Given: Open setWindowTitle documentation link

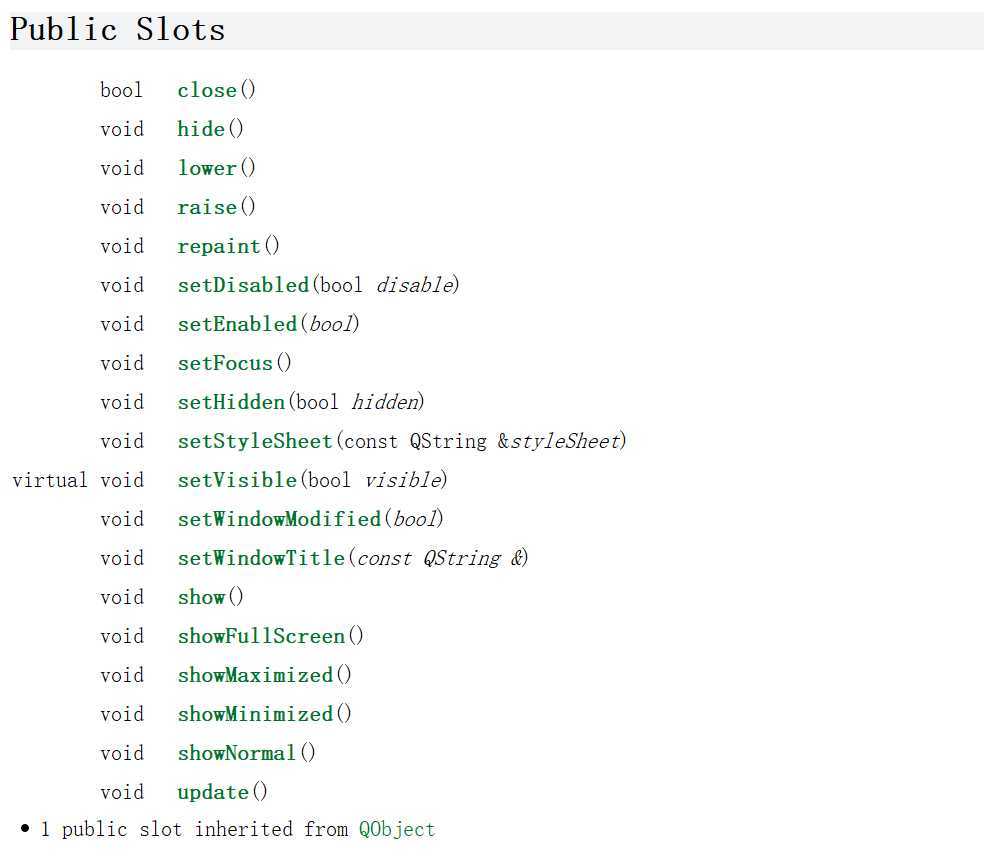Looking at the screenshot, I should [261, 558].
